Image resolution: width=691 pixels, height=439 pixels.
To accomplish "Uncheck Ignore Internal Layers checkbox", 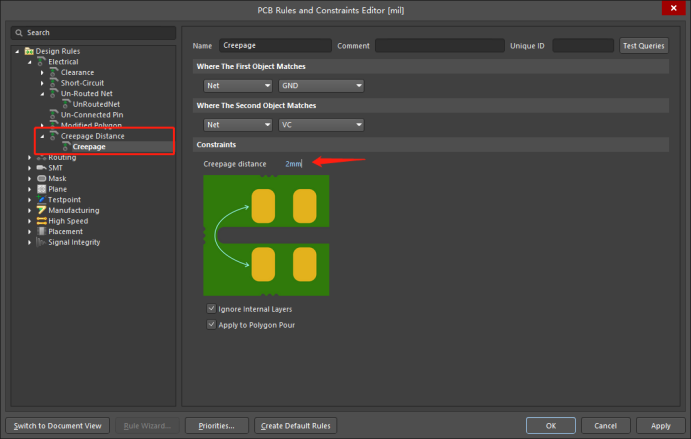I will (211, 309).
